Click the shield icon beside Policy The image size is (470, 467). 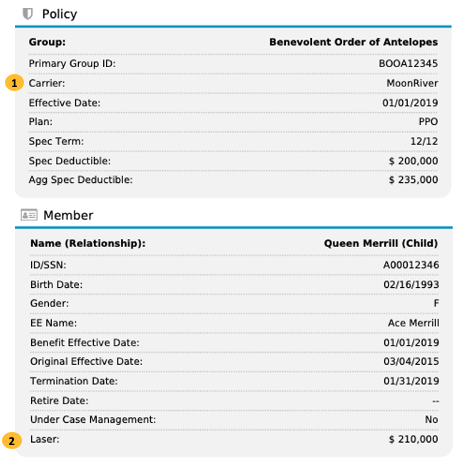click(27, 14)
